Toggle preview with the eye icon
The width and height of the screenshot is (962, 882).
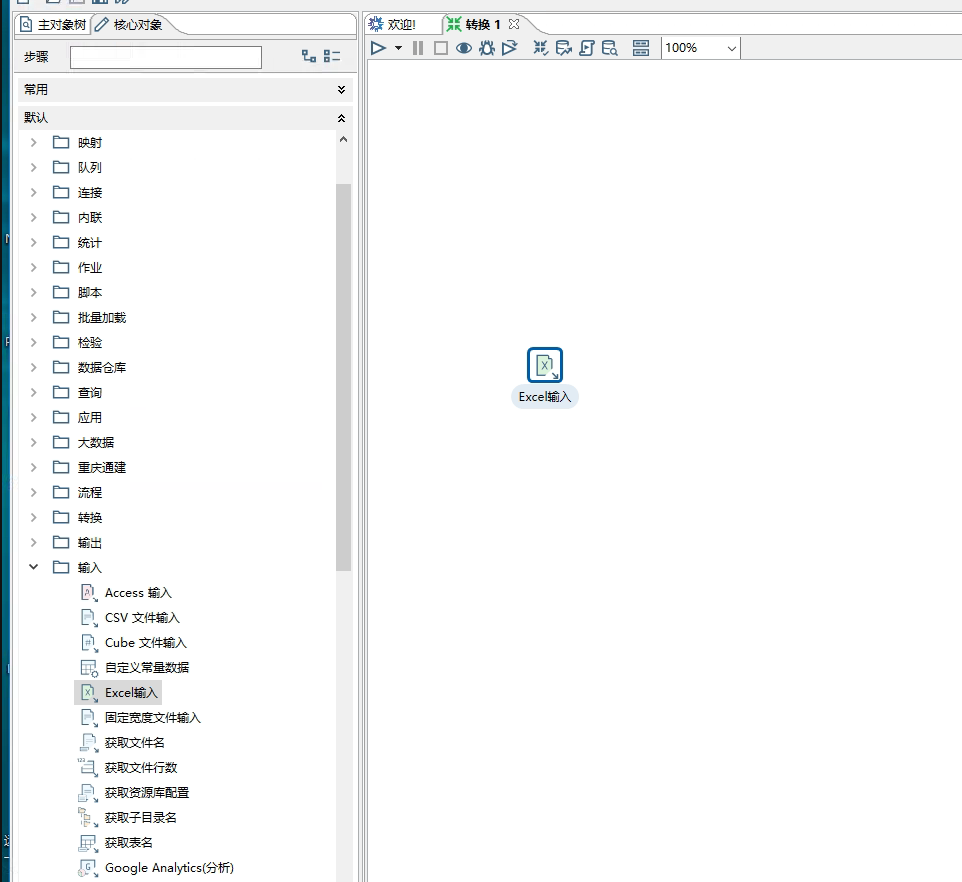(463, 48)
